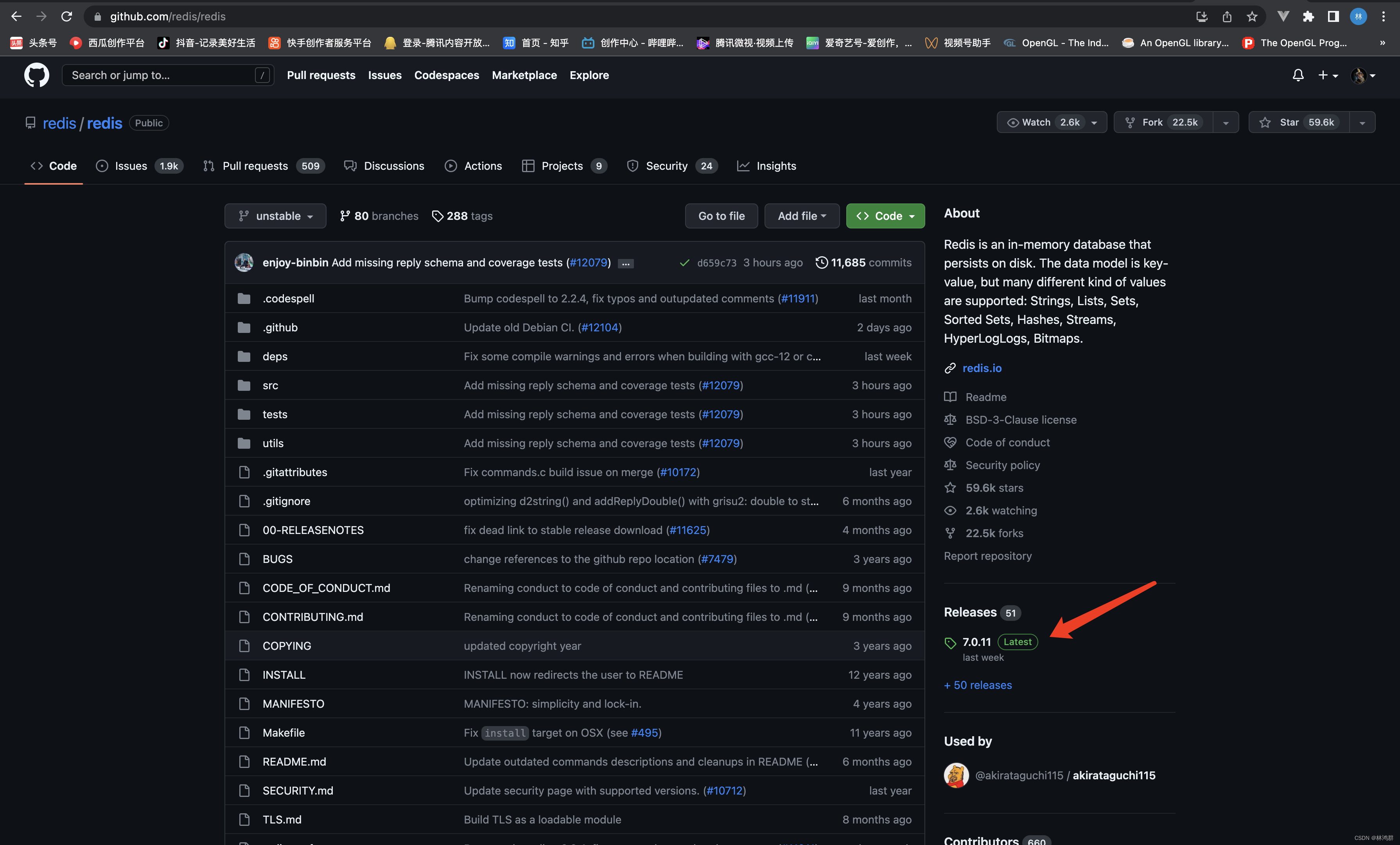Show the + 50 releases link

click(978, 685)
